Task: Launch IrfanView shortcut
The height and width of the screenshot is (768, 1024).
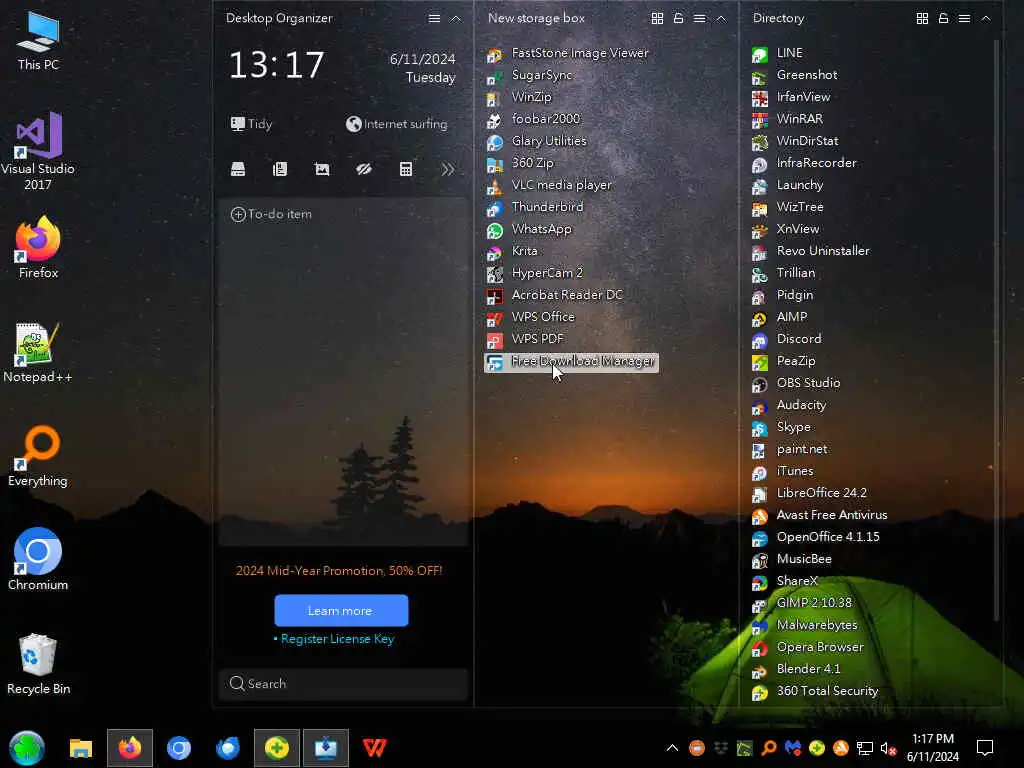Action: [791, 97]
